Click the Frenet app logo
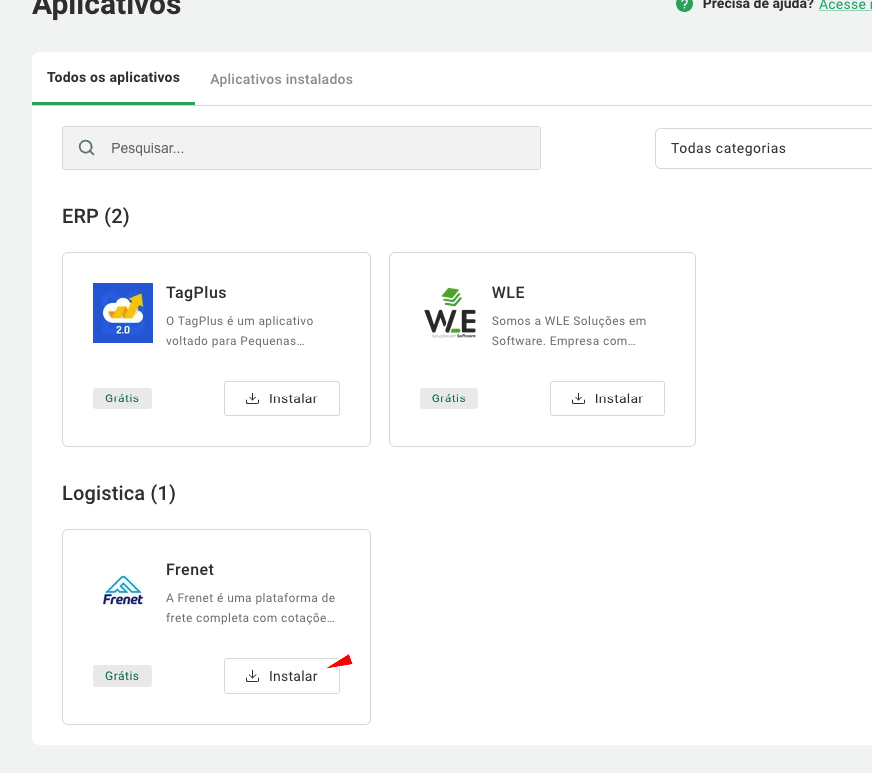This screenshot has height=773, width=872. coord(123,591)
